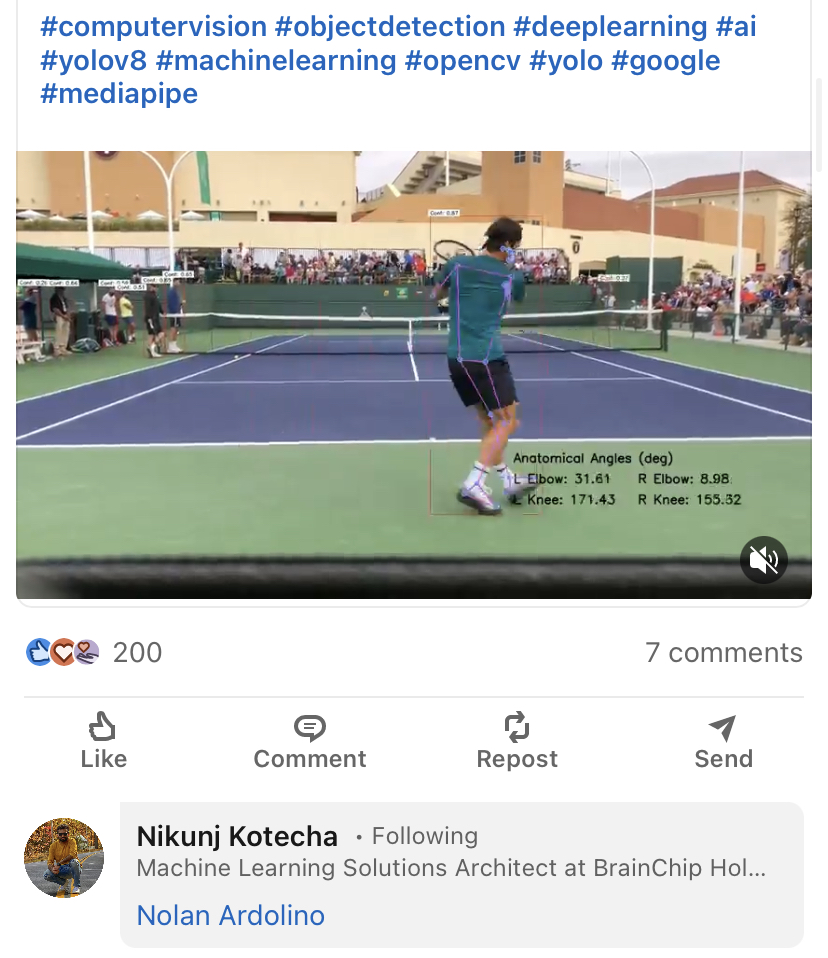This screenshot has width=828, height=958.
Task: Open the Nikunj Kotecha commenter name
Action: coord(237,836)
